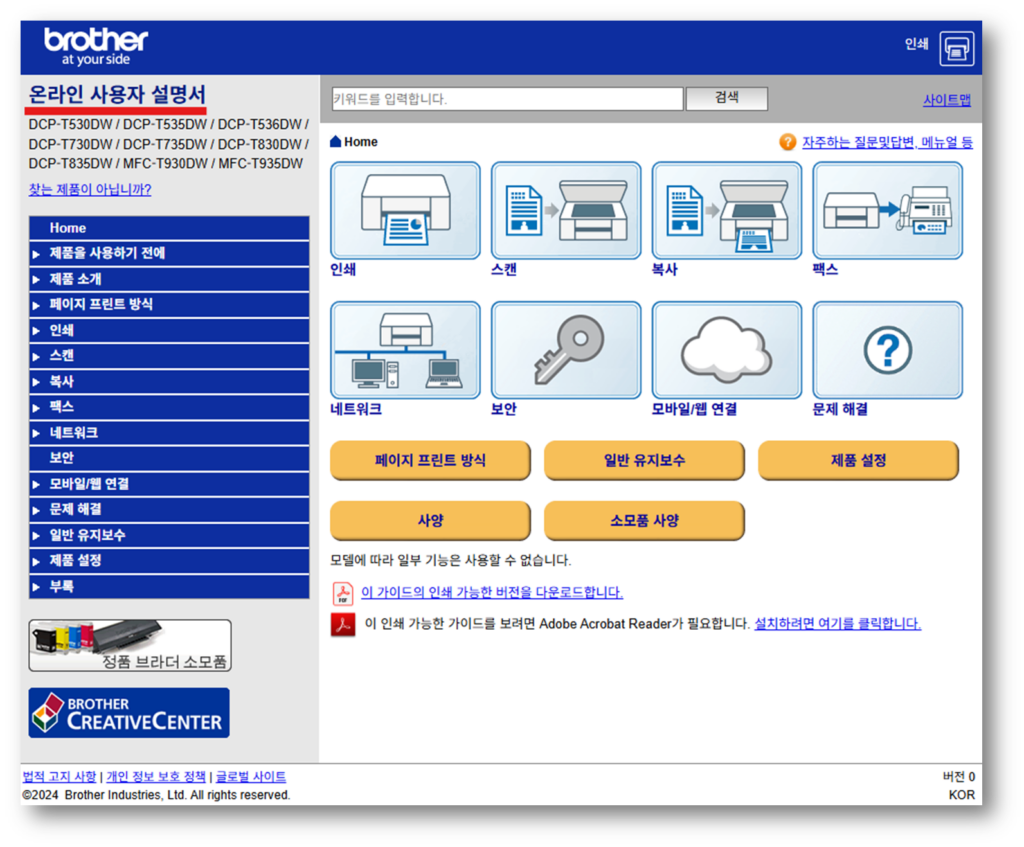Open the 모바일/웹 연결 cloud tile icon
Viewport: 1024px width, 847px height.
pos(726,350)
